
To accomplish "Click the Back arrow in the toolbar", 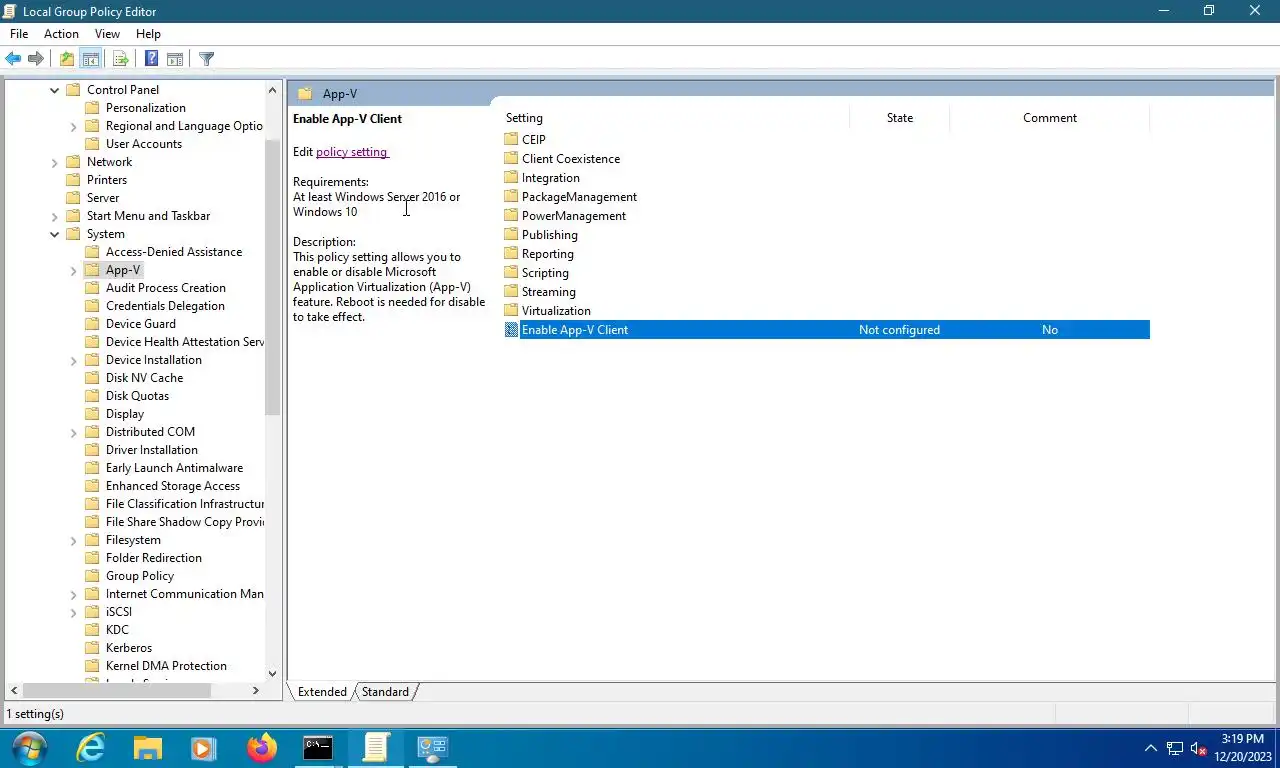I will click(x=13, y=59).
